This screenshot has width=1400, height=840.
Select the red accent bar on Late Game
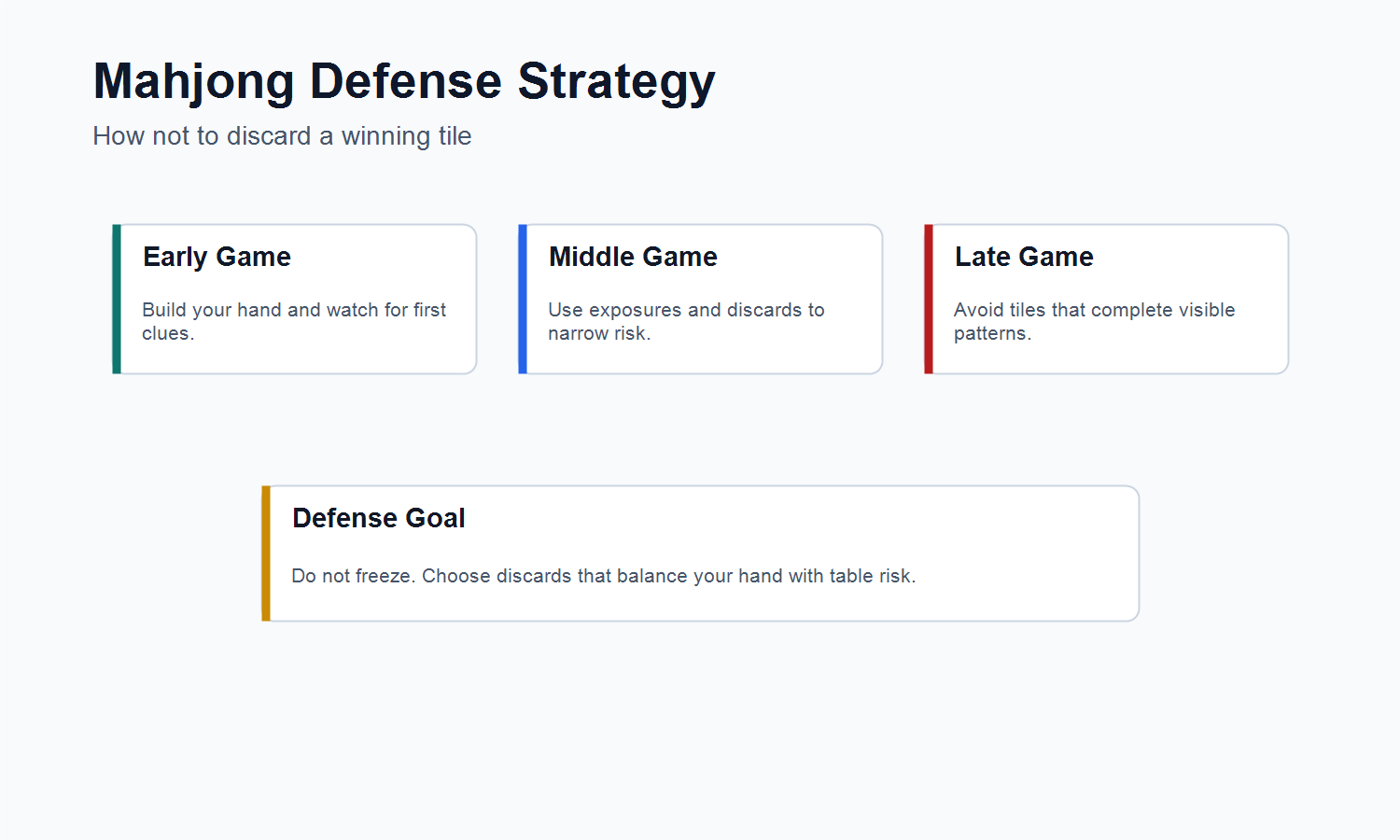coord(929,299)
